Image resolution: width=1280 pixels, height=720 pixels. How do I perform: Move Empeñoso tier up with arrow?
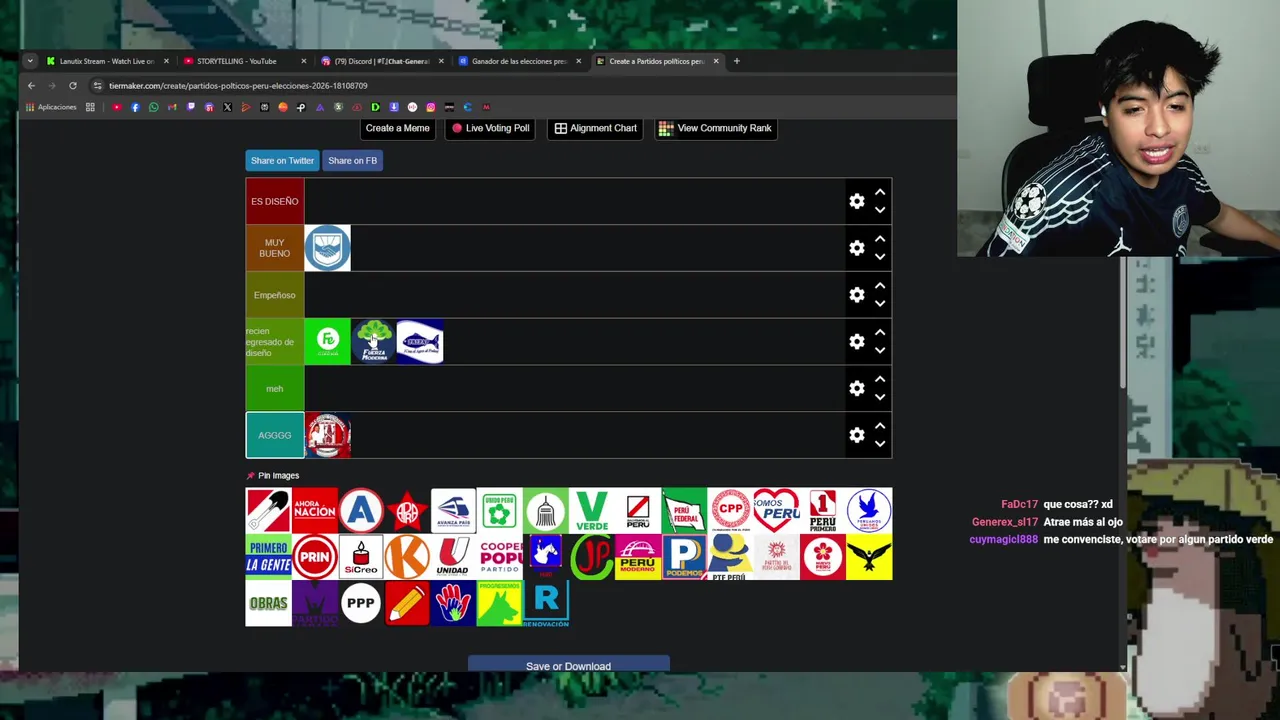(880, 286)
